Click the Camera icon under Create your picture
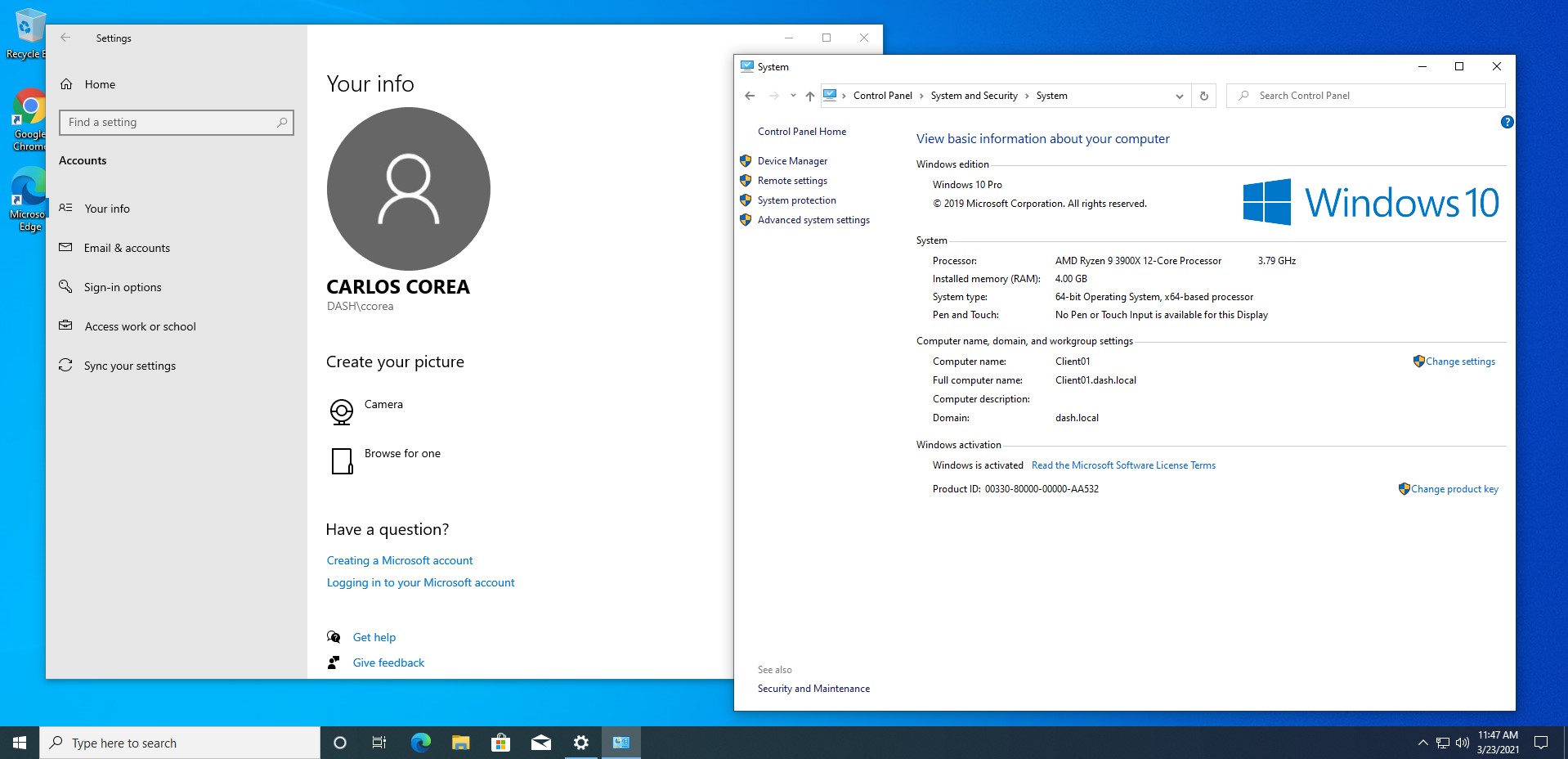 coord(341,411)
